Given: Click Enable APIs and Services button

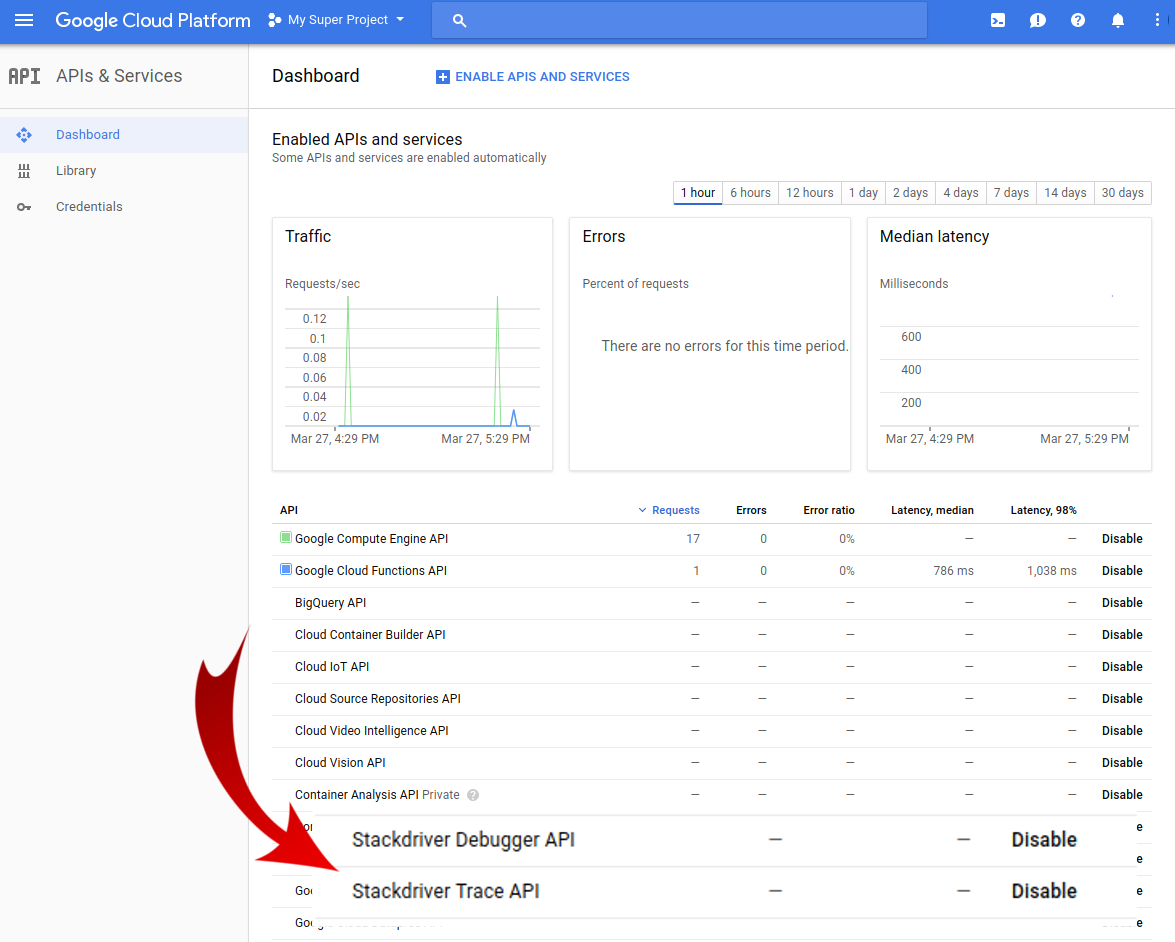Looking at the screenshot, I should (533, 77).
